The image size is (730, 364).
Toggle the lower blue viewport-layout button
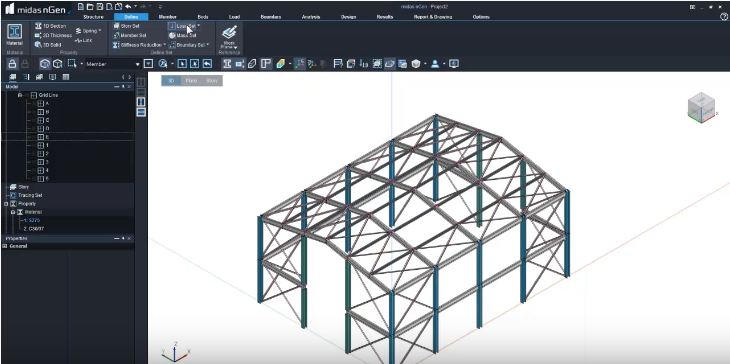coord(141,112)
